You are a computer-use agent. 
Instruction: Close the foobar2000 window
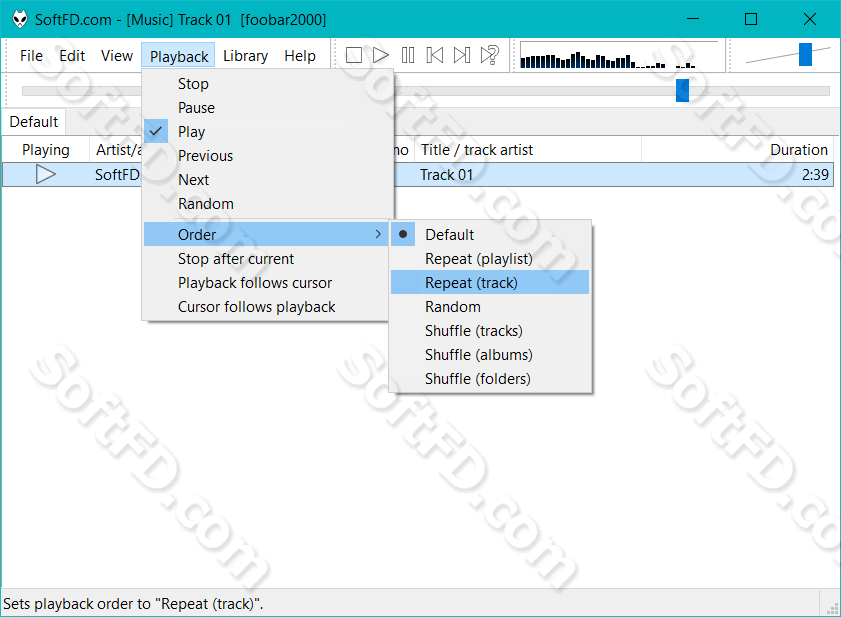click(x=810, y=19)
